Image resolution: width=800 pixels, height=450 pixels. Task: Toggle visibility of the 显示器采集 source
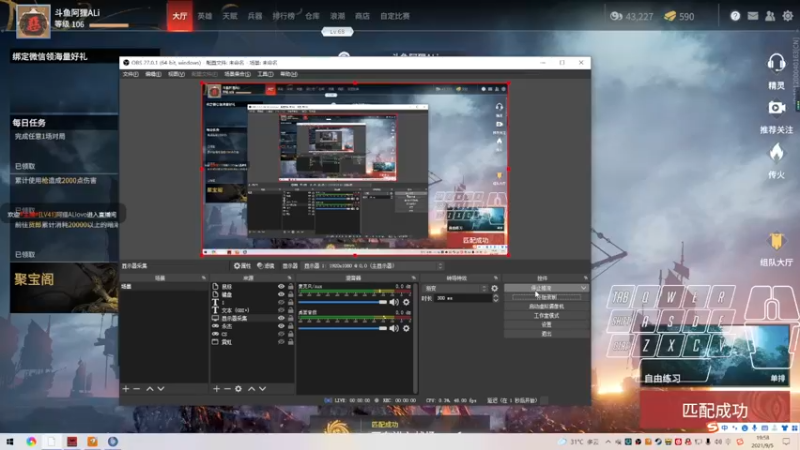coord(281,318)
